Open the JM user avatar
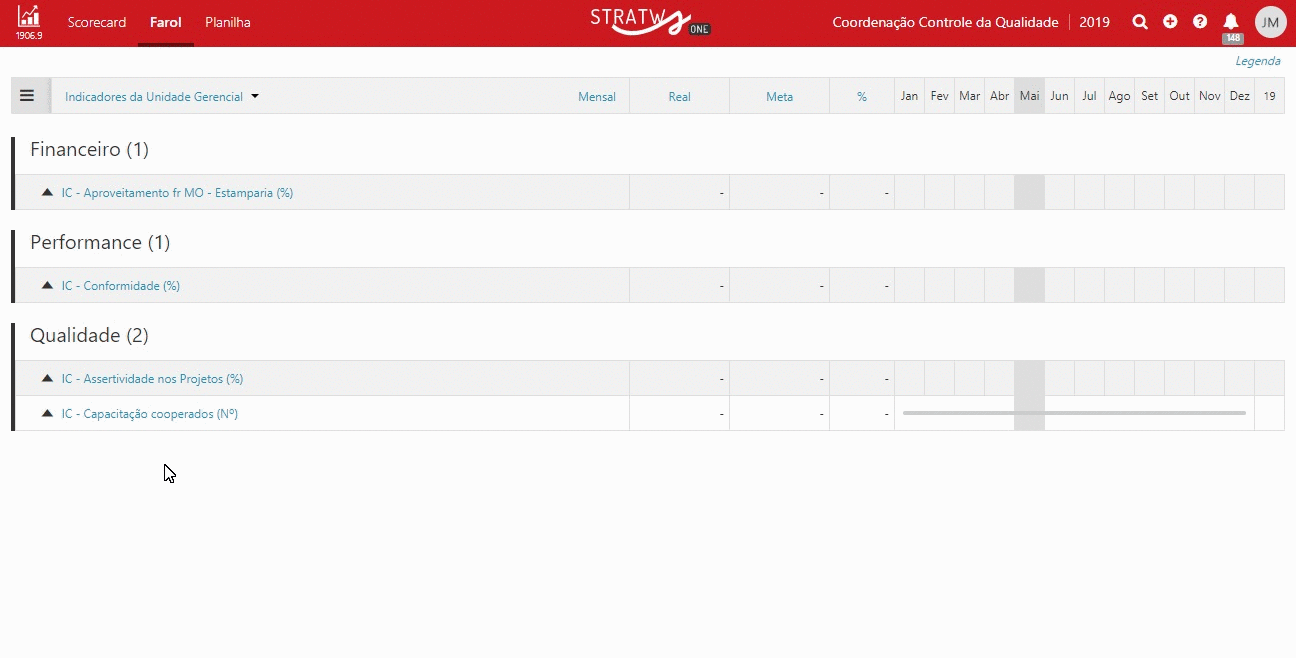 [1270, 22]
